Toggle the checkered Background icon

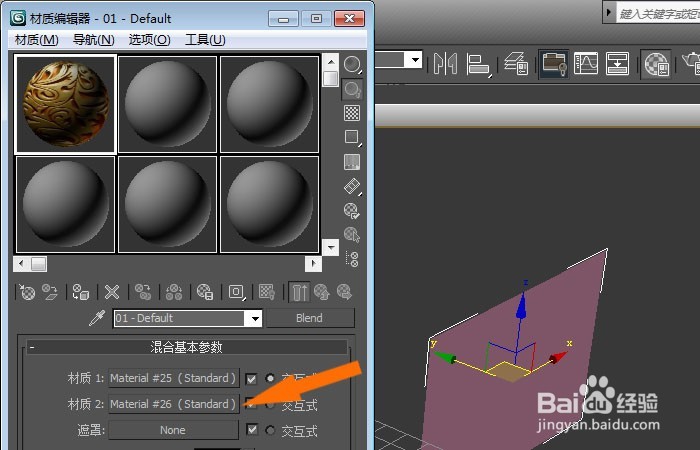[352, 113]
